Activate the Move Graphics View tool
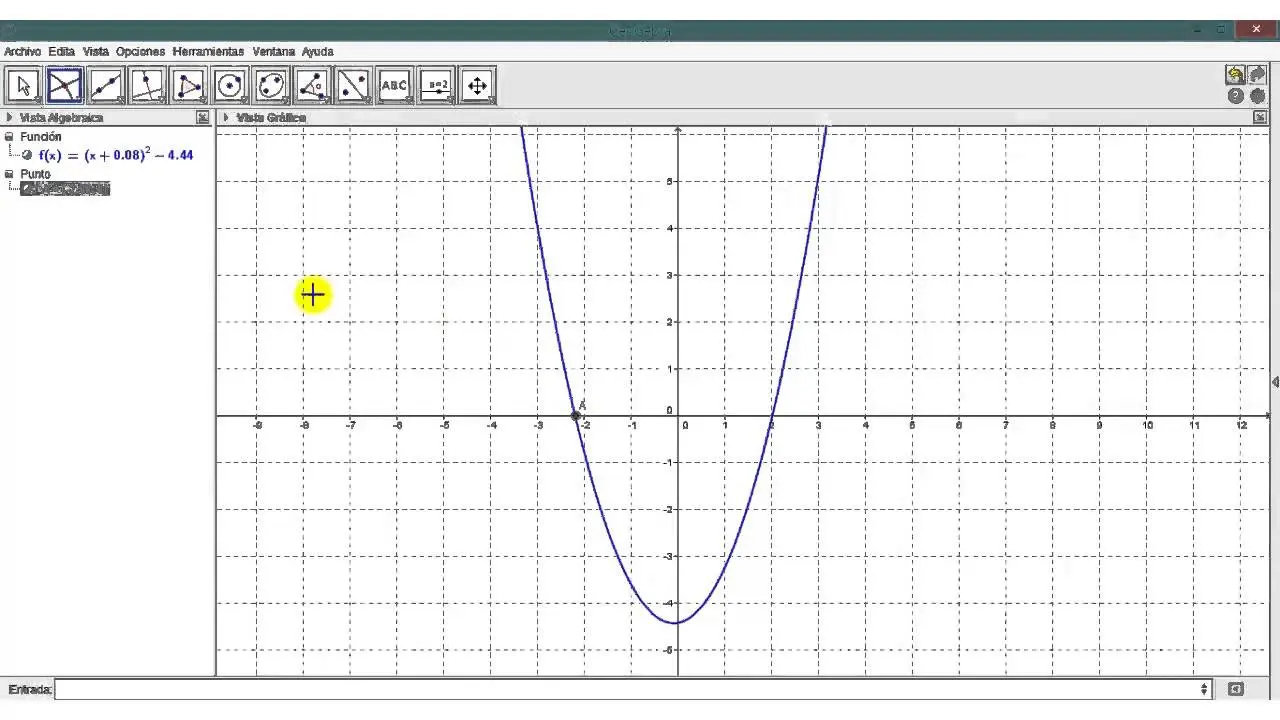1280x720 pixels. [x=477, y=86]
